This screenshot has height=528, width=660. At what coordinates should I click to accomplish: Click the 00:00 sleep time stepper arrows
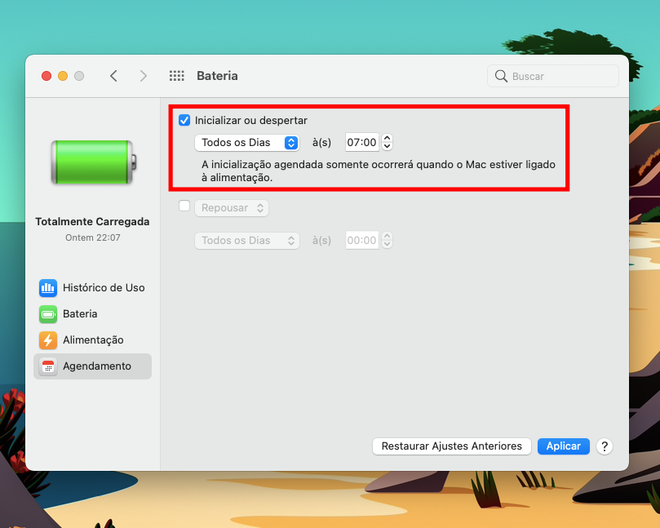tap(387, 240)
